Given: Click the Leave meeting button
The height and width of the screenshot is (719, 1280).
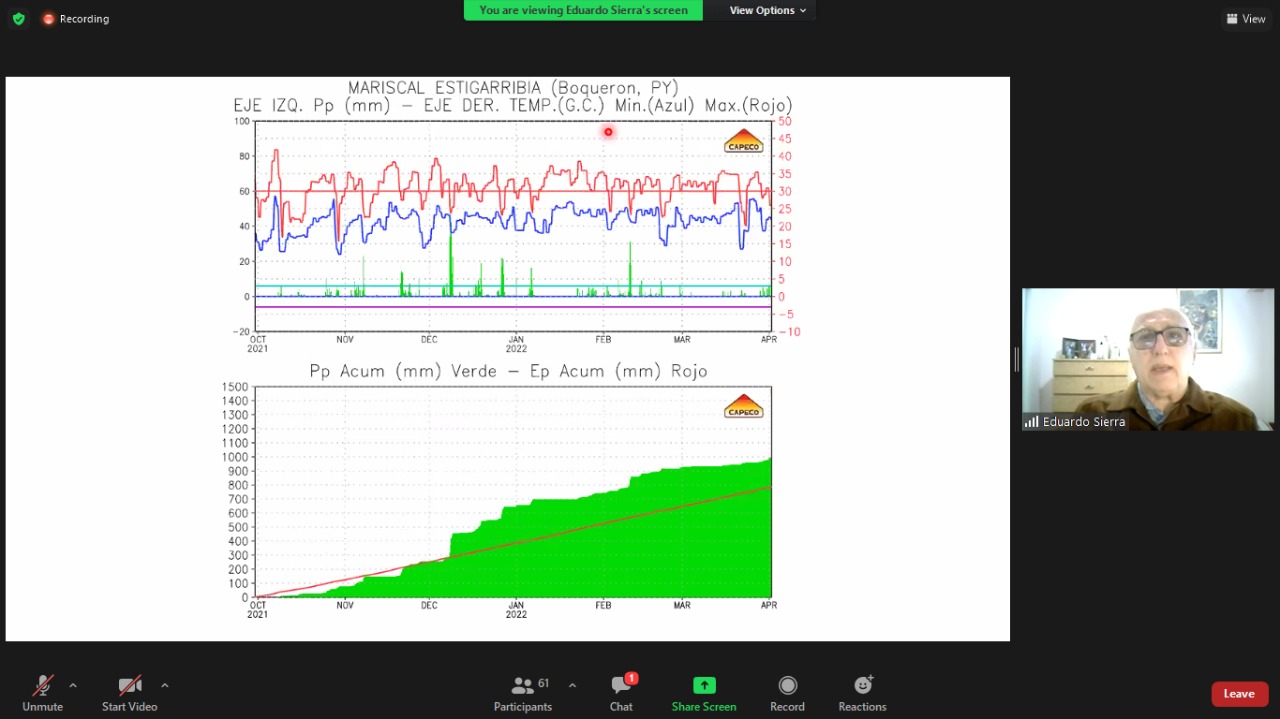Looking at the screenshot, I should click(1239, 694).
